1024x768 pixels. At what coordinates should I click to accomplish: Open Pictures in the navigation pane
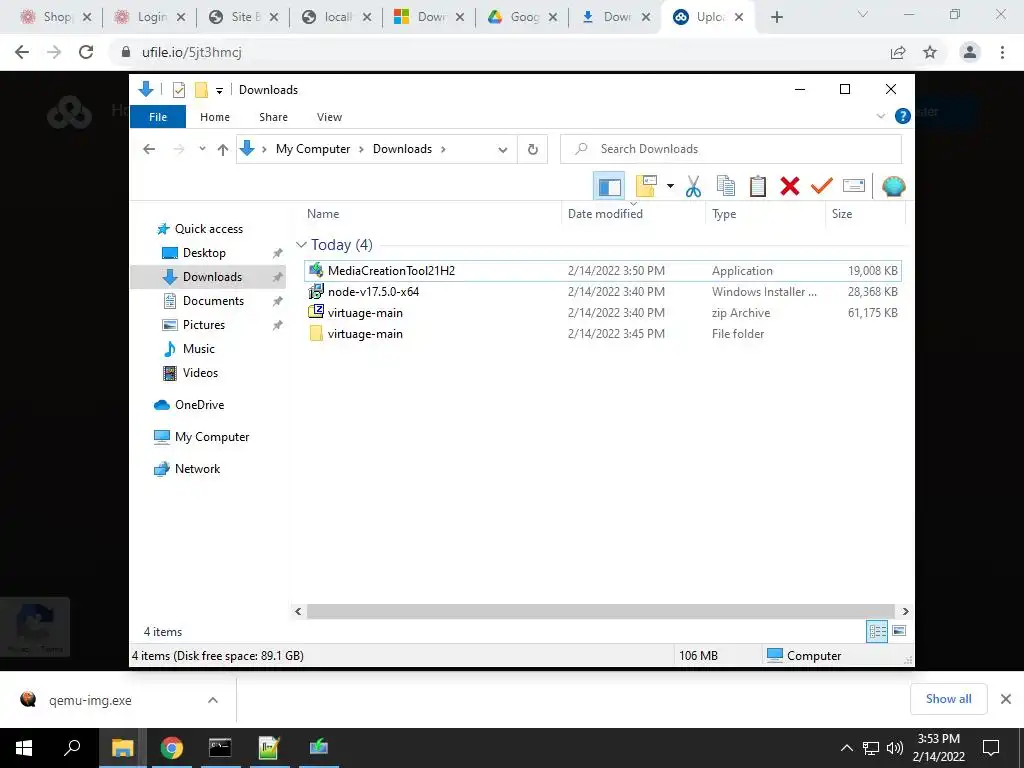203,325
